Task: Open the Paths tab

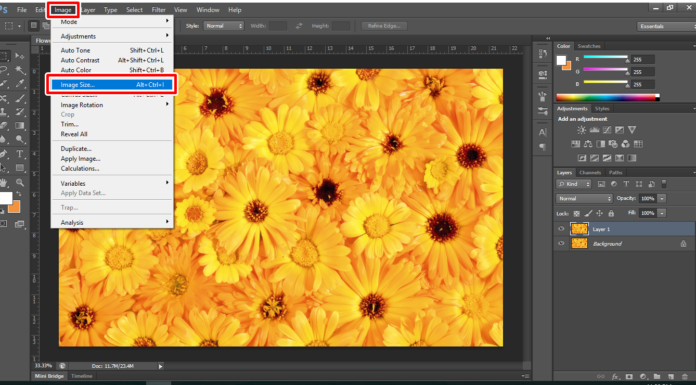Action: 615,172
